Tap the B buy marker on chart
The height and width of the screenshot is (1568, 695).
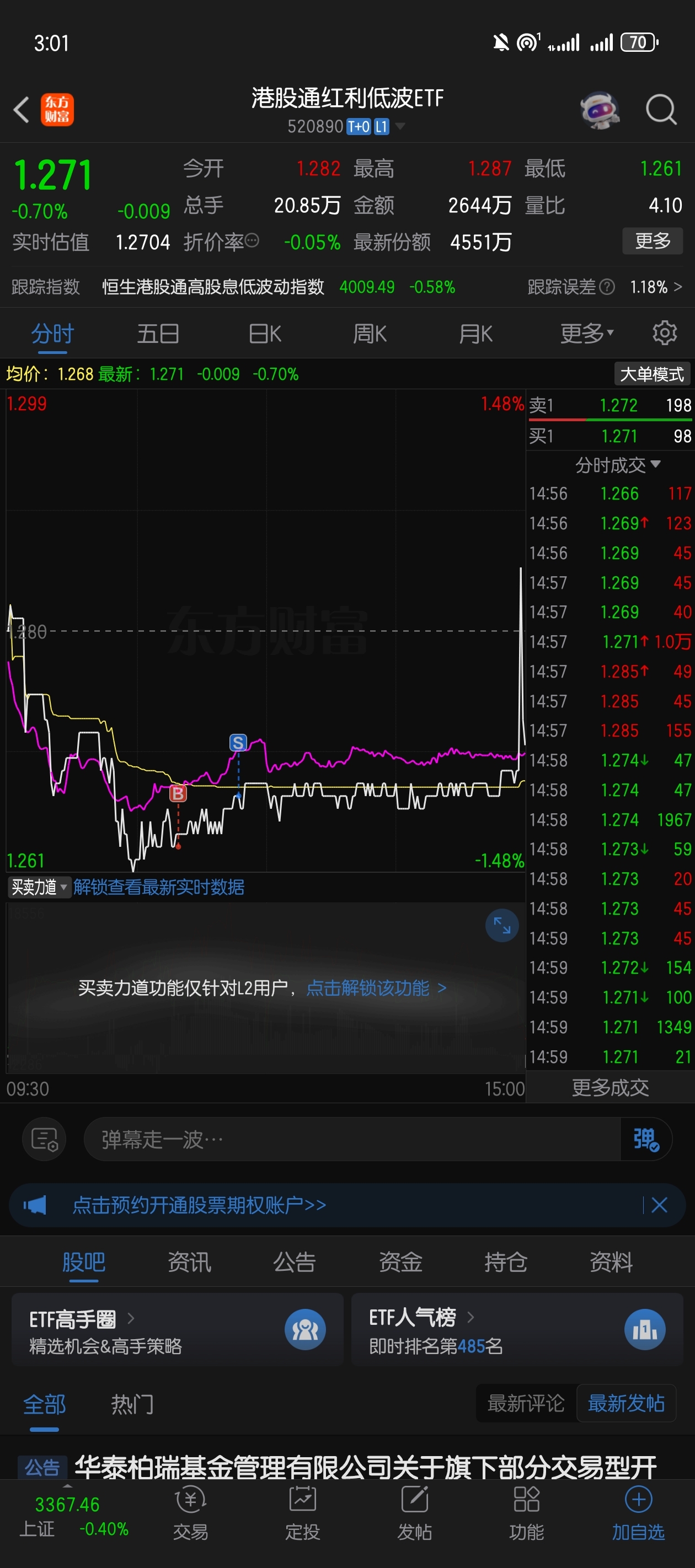click(x=178, y=793)
